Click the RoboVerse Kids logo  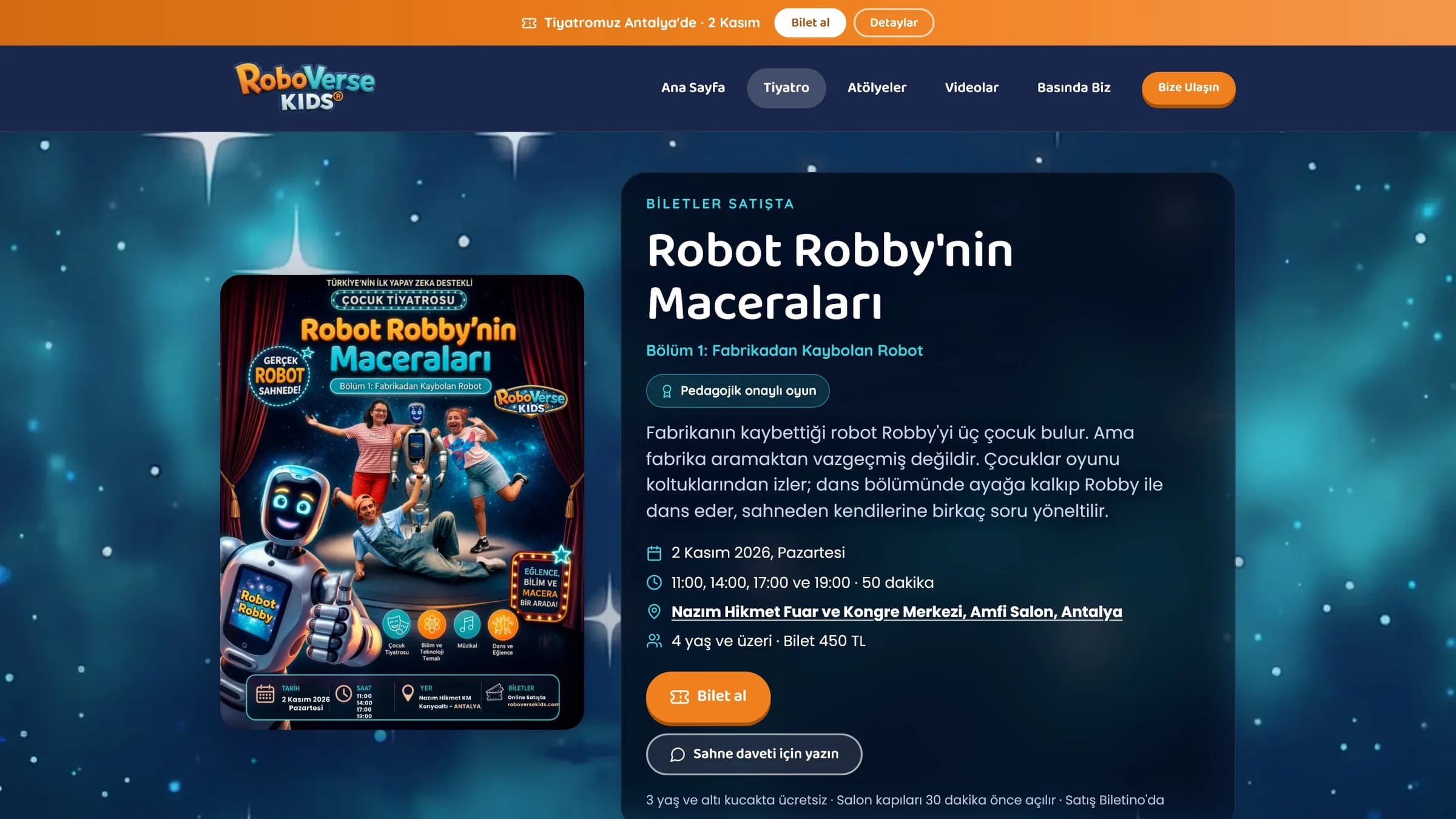(305, 87)
